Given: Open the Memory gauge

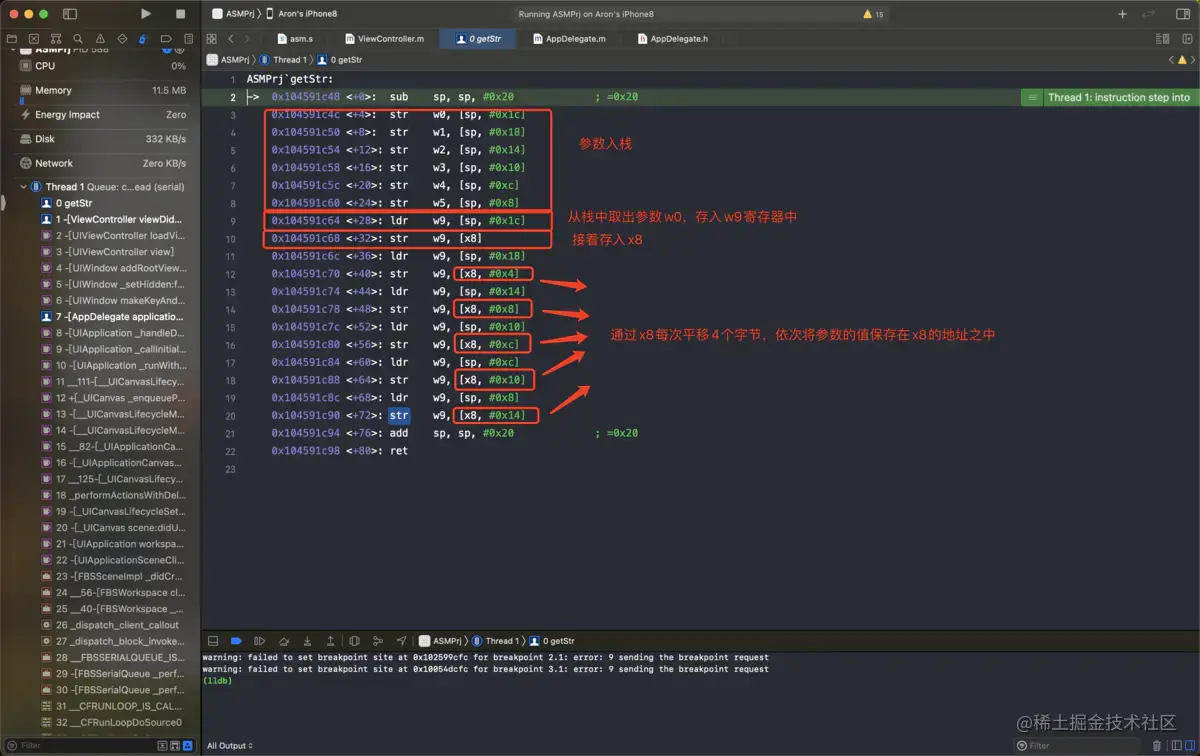Looking at the screenshot, I should [103, 90].
